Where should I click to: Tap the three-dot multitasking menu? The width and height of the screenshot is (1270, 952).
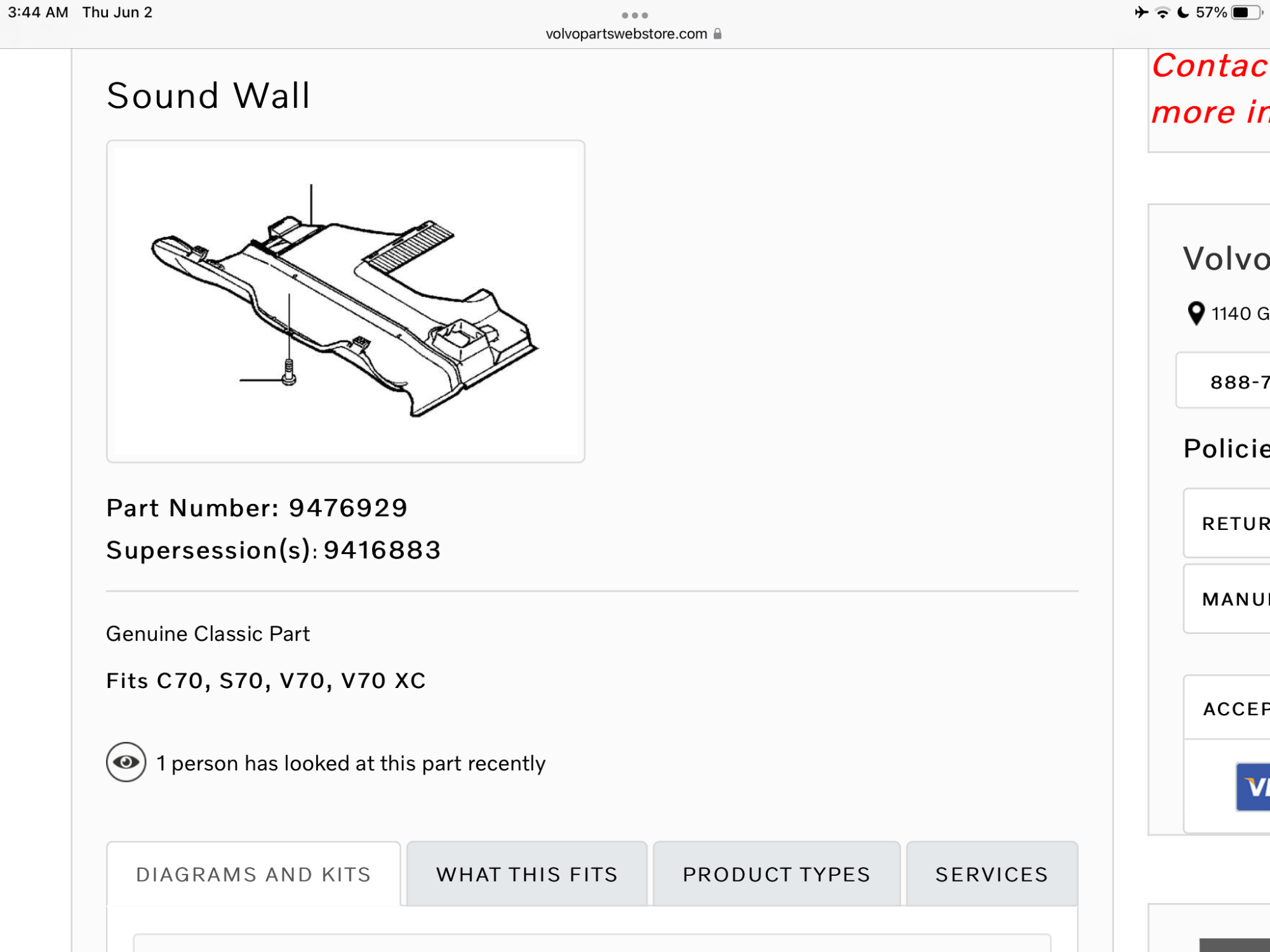[634, 15]
